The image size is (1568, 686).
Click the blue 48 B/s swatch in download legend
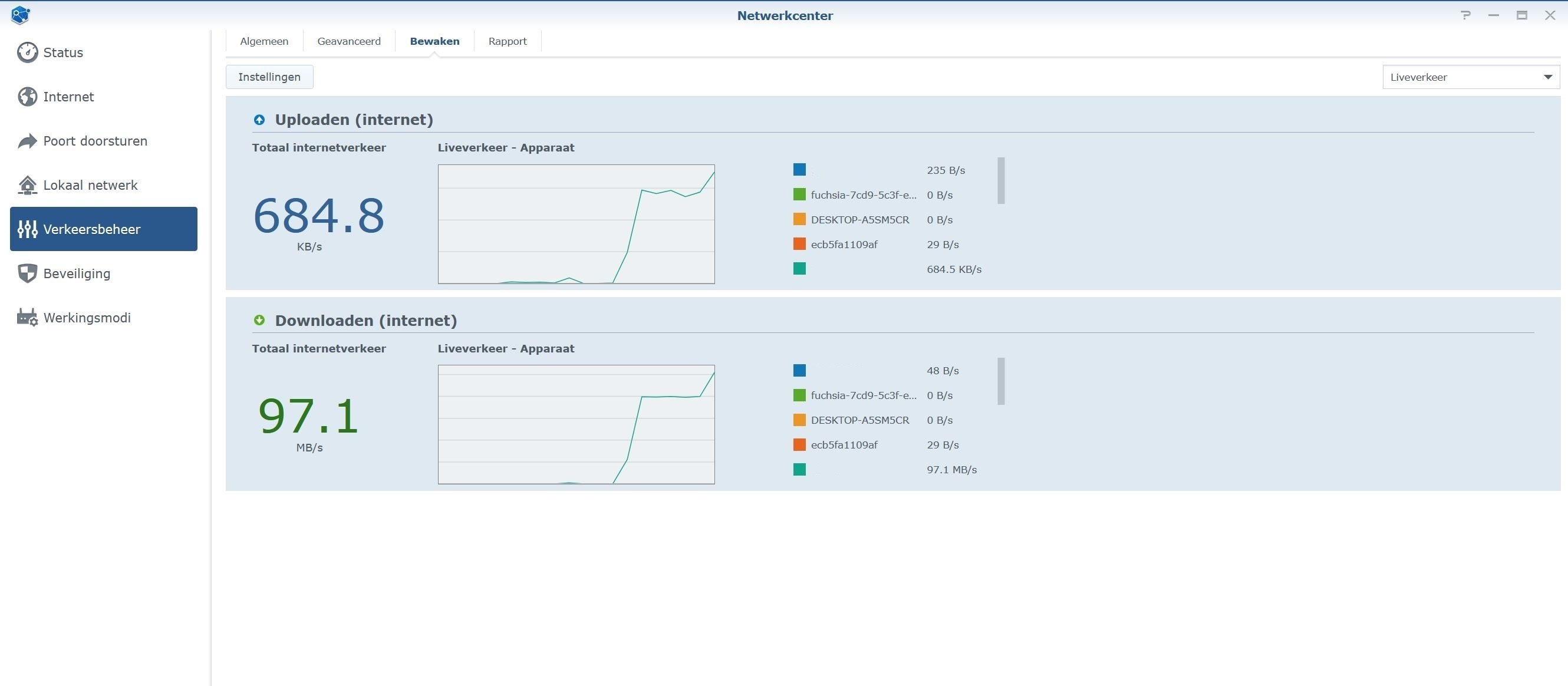click(799, 370)
